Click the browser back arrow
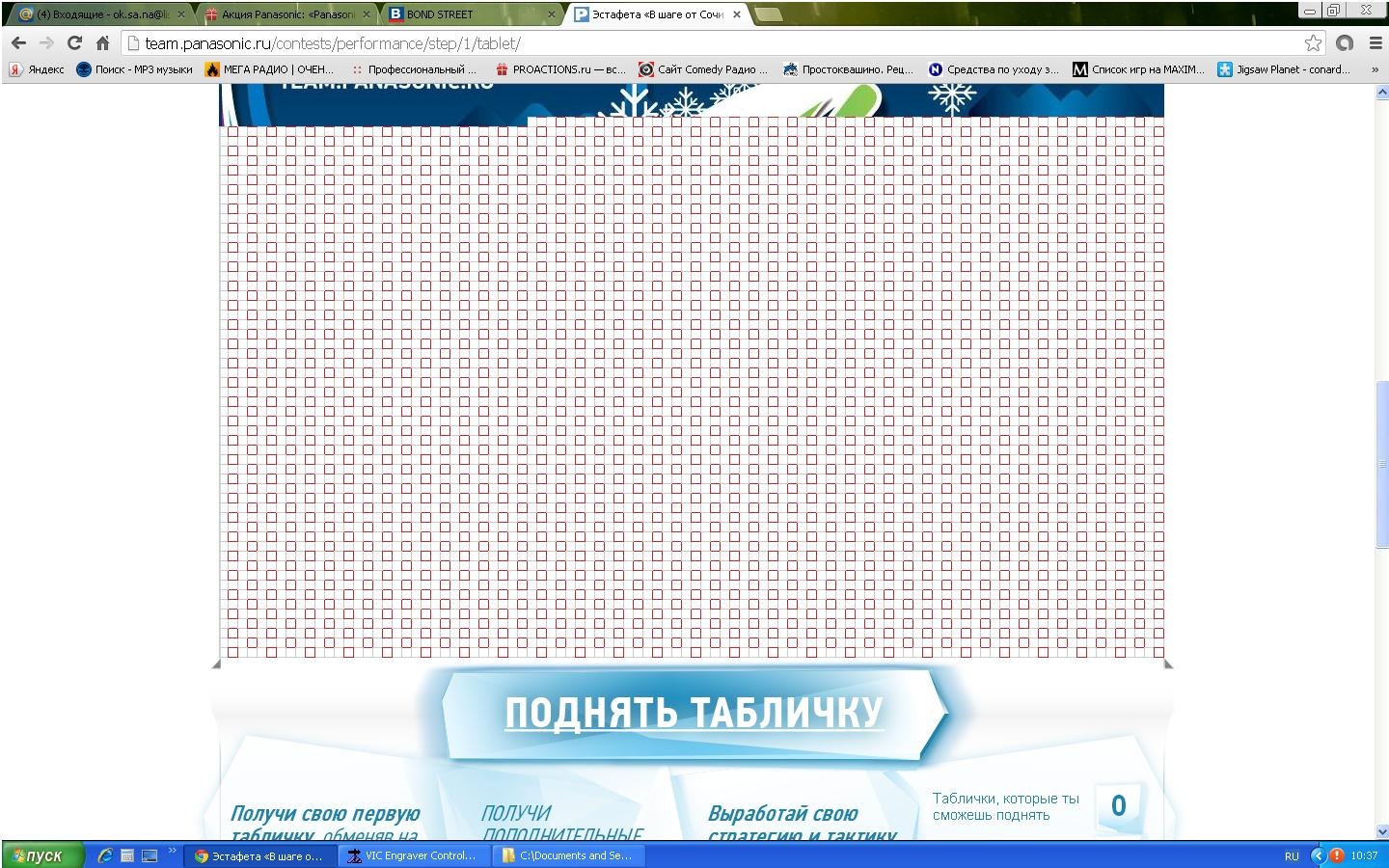Screen dimensions: 1389x868 tap(18, 43)
